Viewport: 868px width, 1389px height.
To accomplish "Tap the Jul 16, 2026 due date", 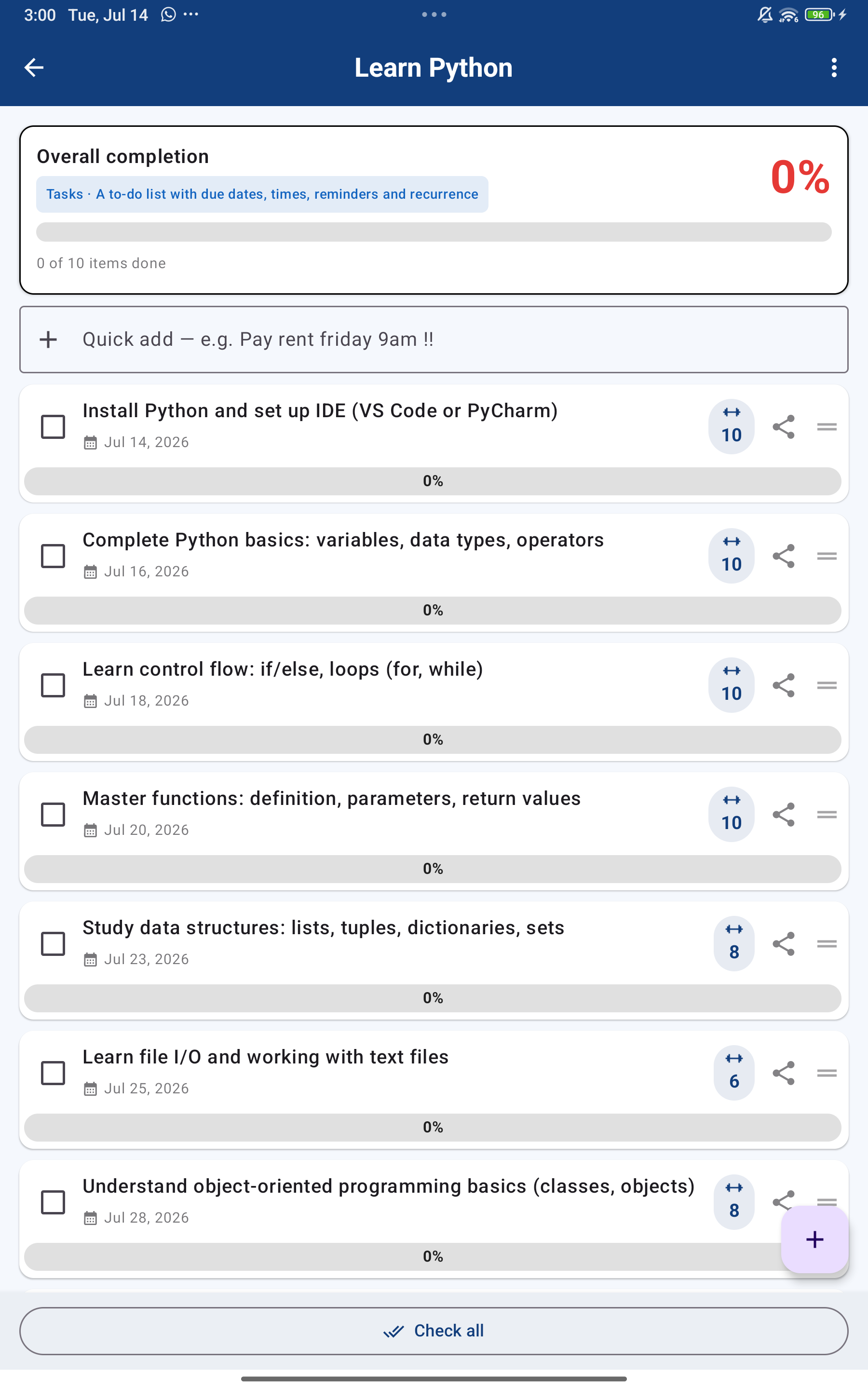I will tap(146, 571).
